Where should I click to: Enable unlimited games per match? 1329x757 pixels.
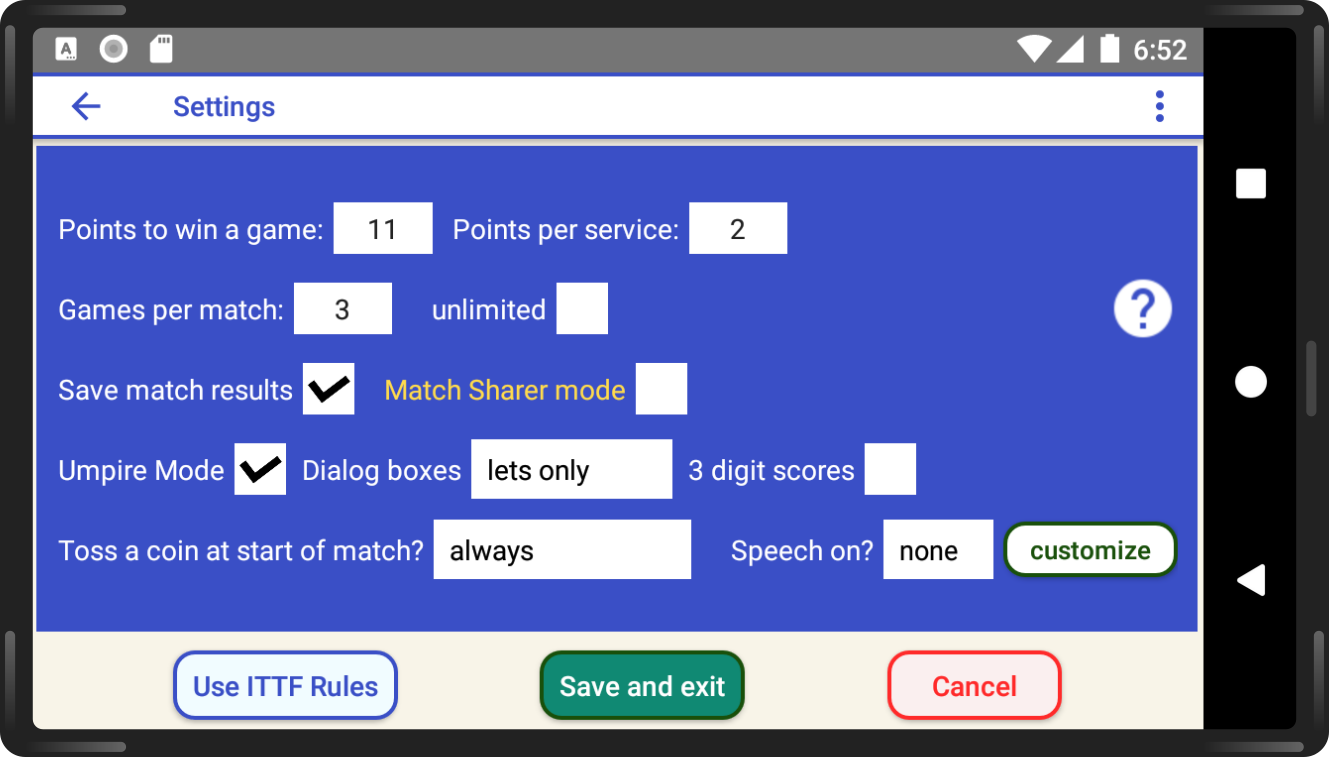point(582,308)
